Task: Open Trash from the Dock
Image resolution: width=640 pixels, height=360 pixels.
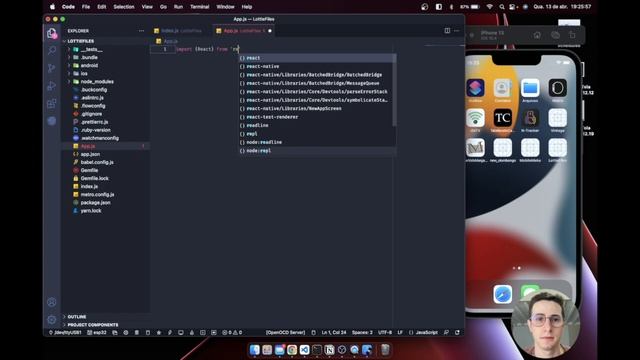Action: coord(385,350)
